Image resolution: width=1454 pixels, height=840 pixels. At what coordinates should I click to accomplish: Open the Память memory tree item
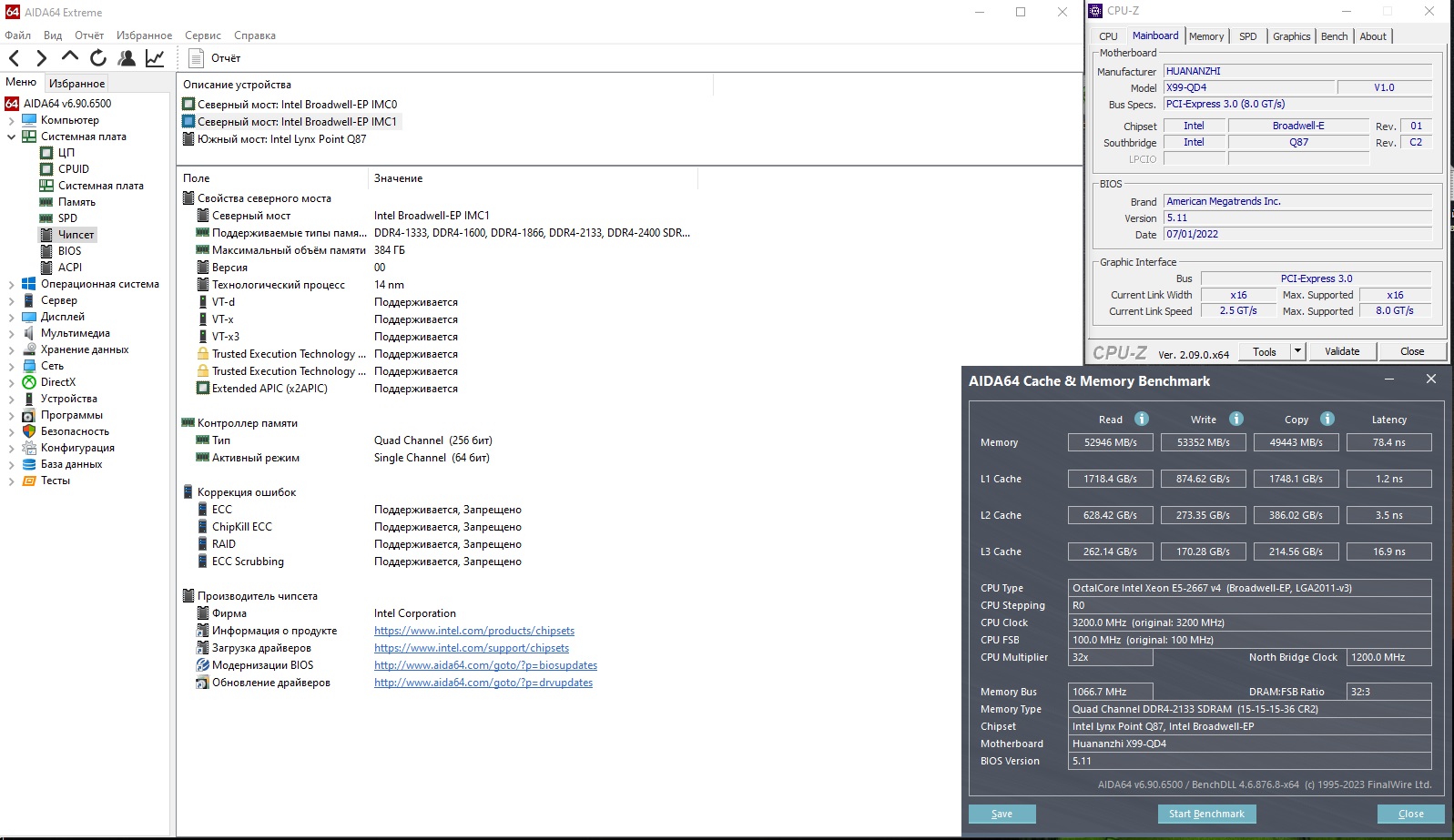pyautogui.click(x=76, y=202)
